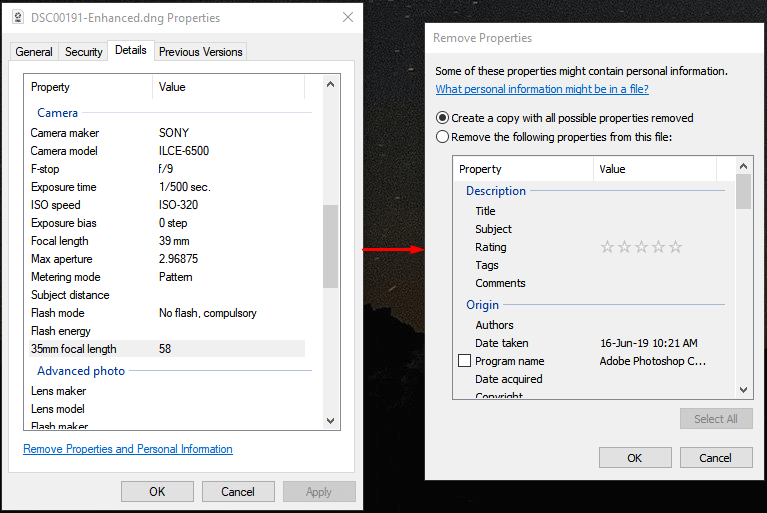
Task: Select the Authors property row
Action: tap(594, 325)
